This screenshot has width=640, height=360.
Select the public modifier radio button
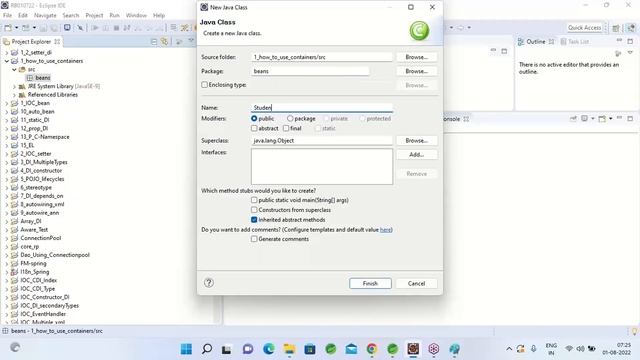click(254, 118)
